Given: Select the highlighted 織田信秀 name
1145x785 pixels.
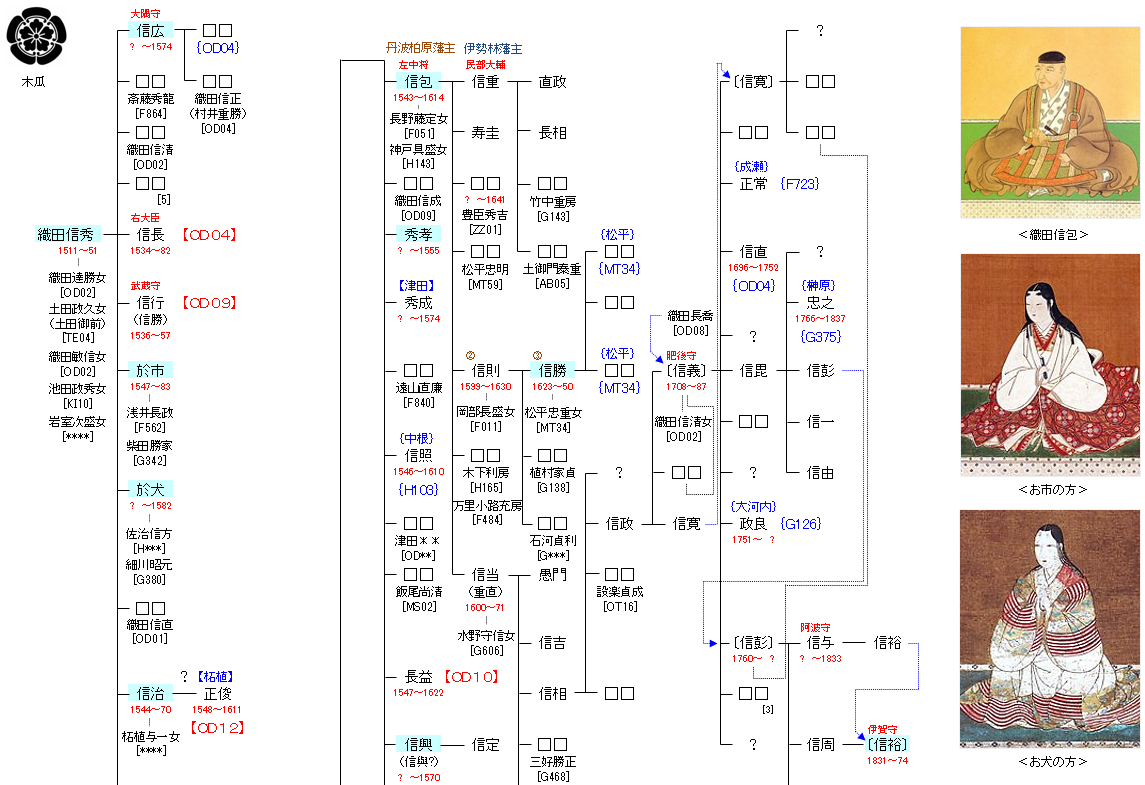Looking at the screenshot, I should tap(68, 235).
